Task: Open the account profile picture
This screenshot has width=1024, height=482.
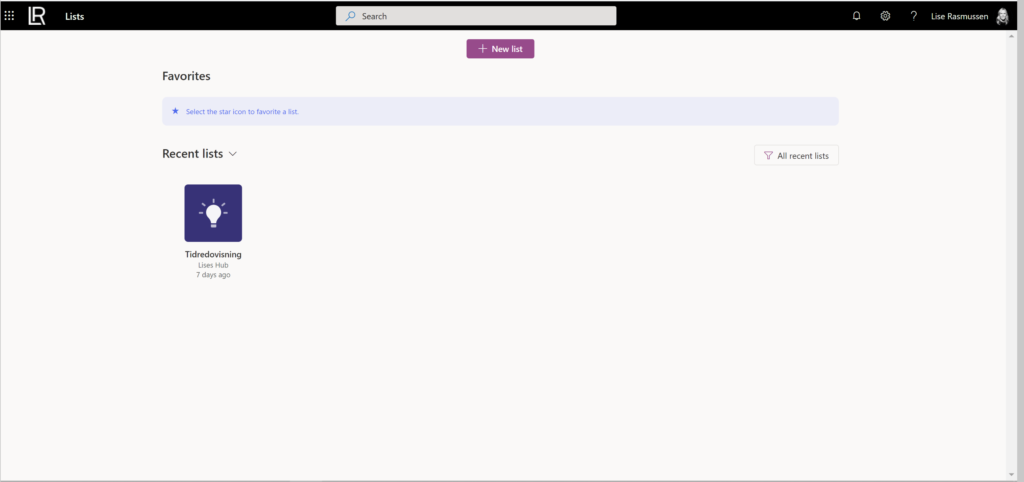Action: (x=1002, y=16)
